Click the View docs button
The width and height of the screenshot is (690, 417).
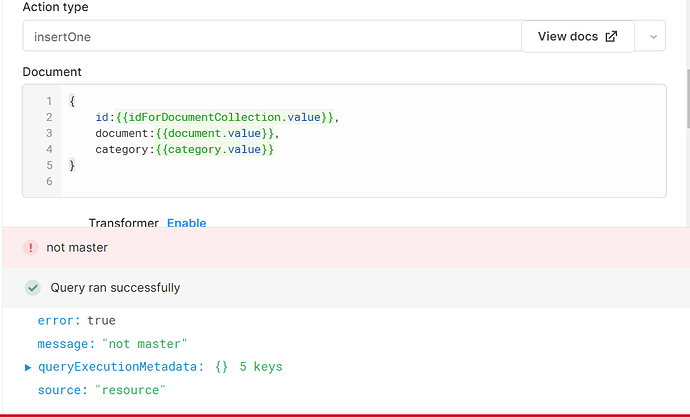[x=578, y=37]
